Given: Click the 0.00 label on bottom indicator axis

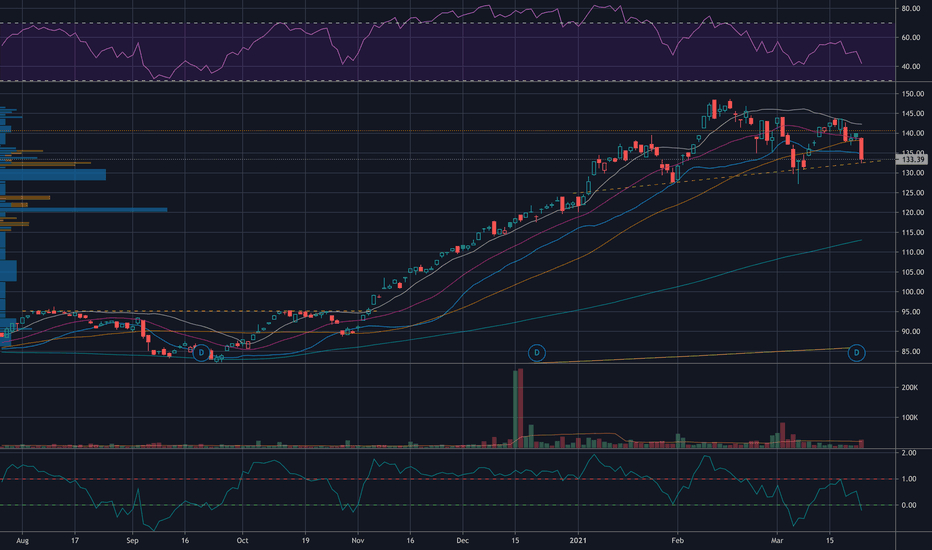Looking at the screenshot, I should 908,505.
